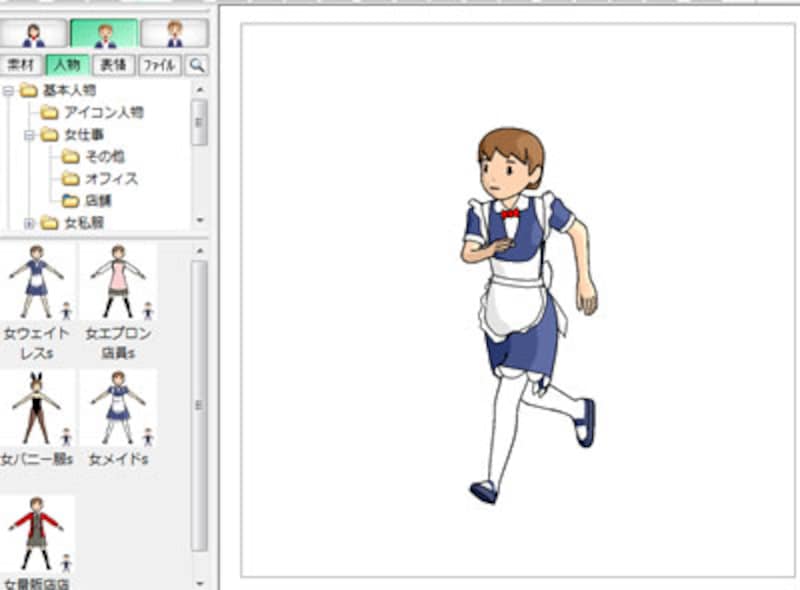Pick the 女メイドs character thumbnail
The width and height of the screenshot is (800, 590).
coord(118,407)
